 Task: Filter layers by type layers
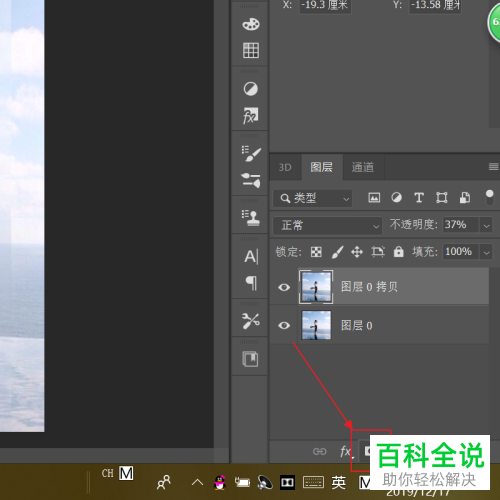[x=419, y=198]
